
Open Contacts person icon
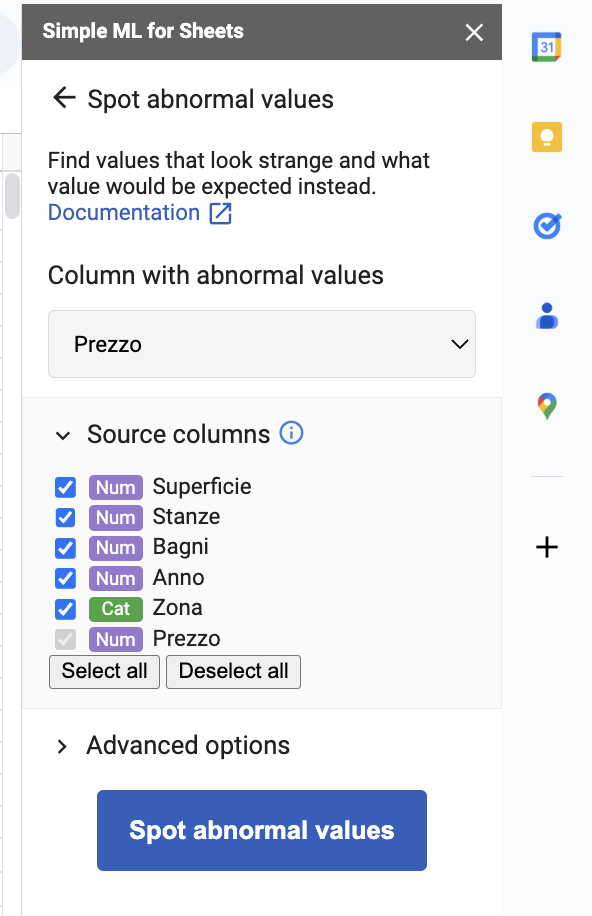[547, 316]
